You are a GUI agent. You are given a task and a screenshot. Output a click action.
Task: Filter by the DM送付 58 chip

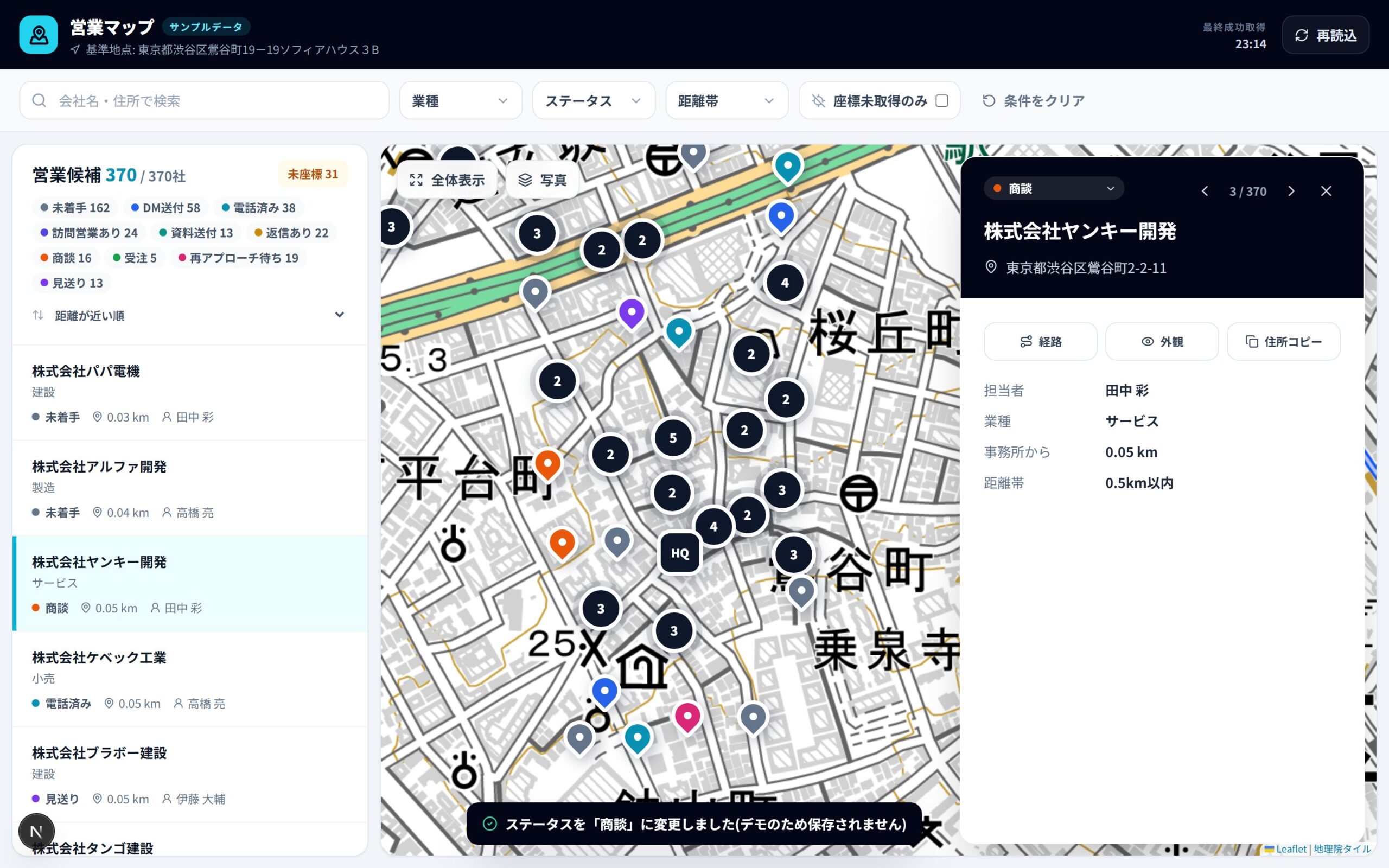(166, 208)
